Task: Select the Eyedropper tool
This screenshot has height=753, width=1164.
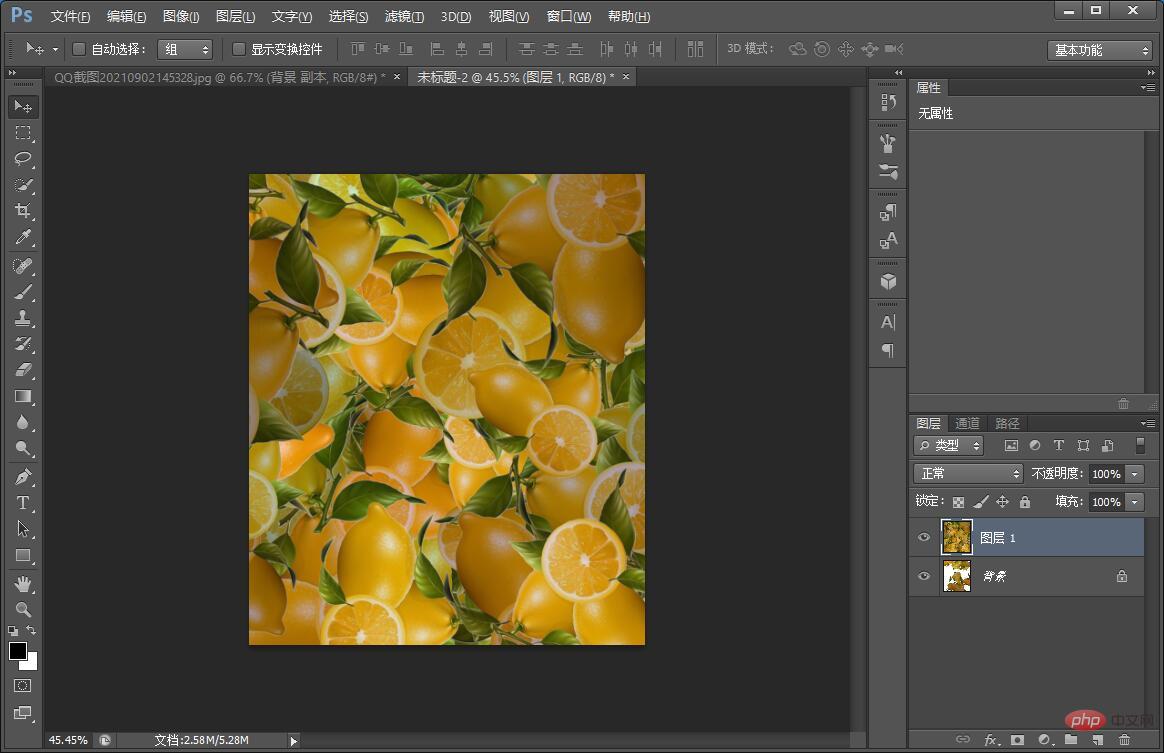Action: point(23,237)
